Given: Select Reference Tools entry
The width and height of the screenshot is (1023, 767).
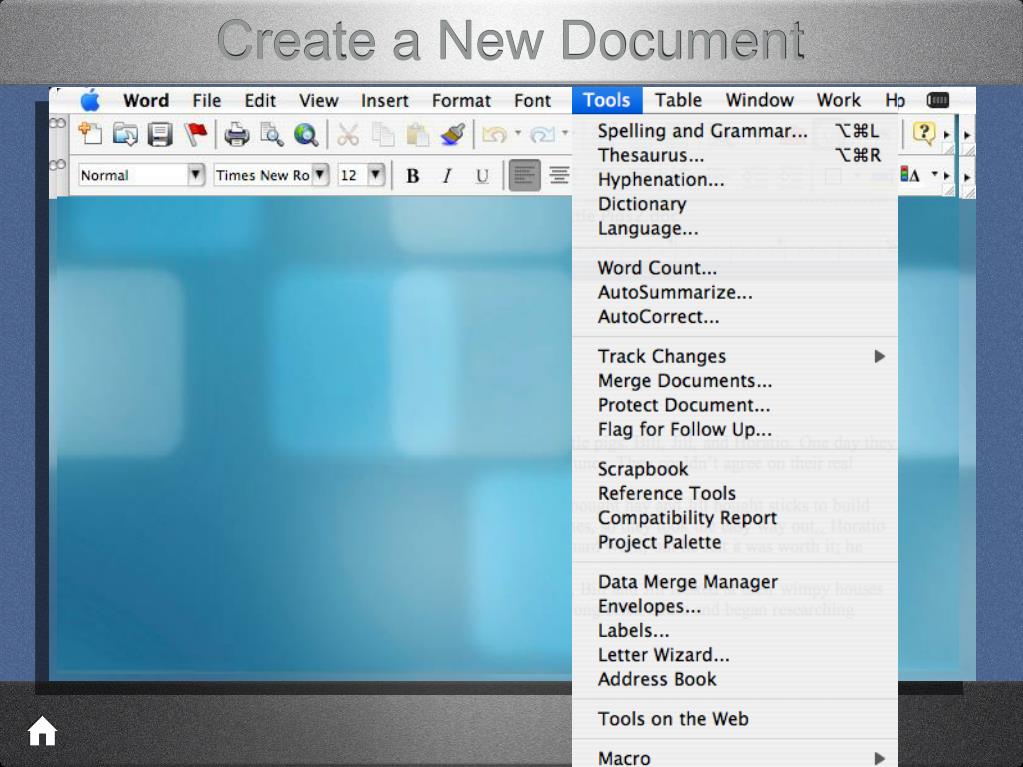Looking at the screenshot, I should coord(735,493).
